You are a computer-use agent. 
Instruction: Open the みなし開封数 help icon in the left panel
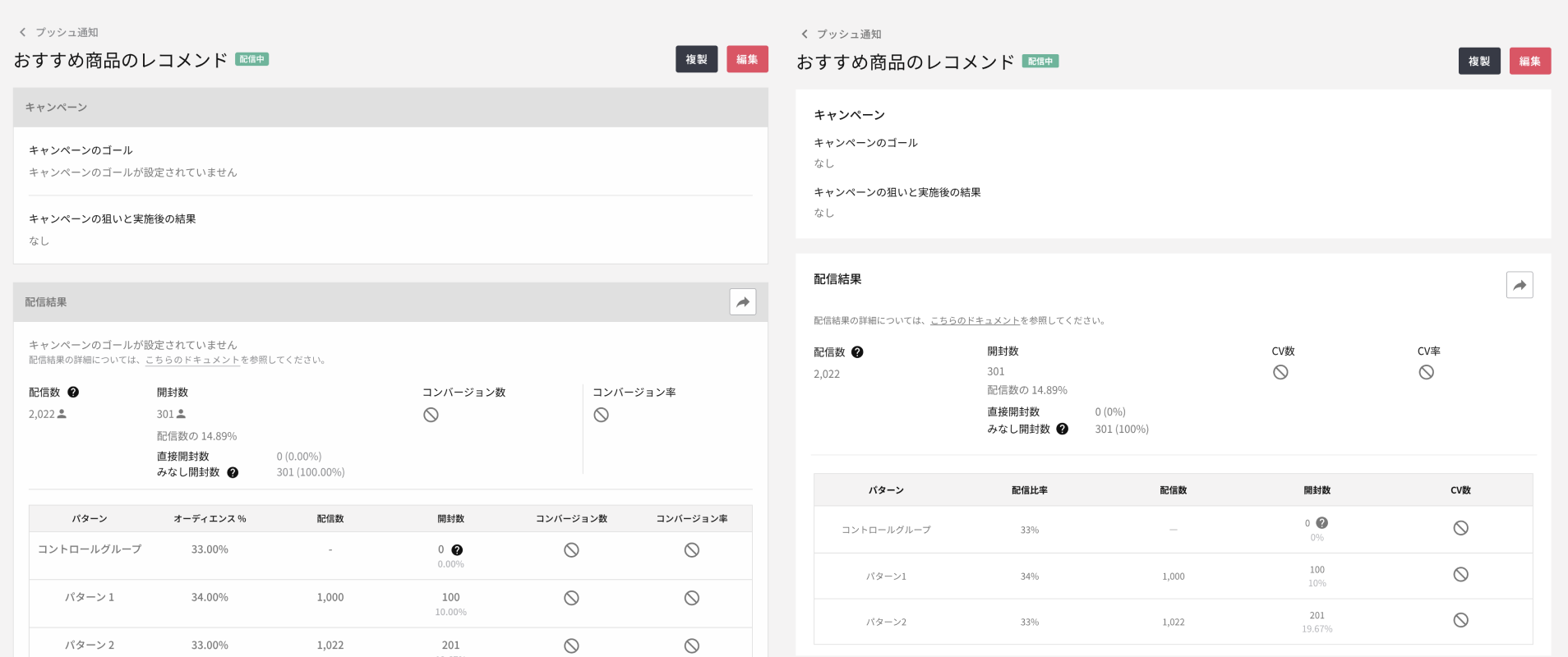[233, 472]
